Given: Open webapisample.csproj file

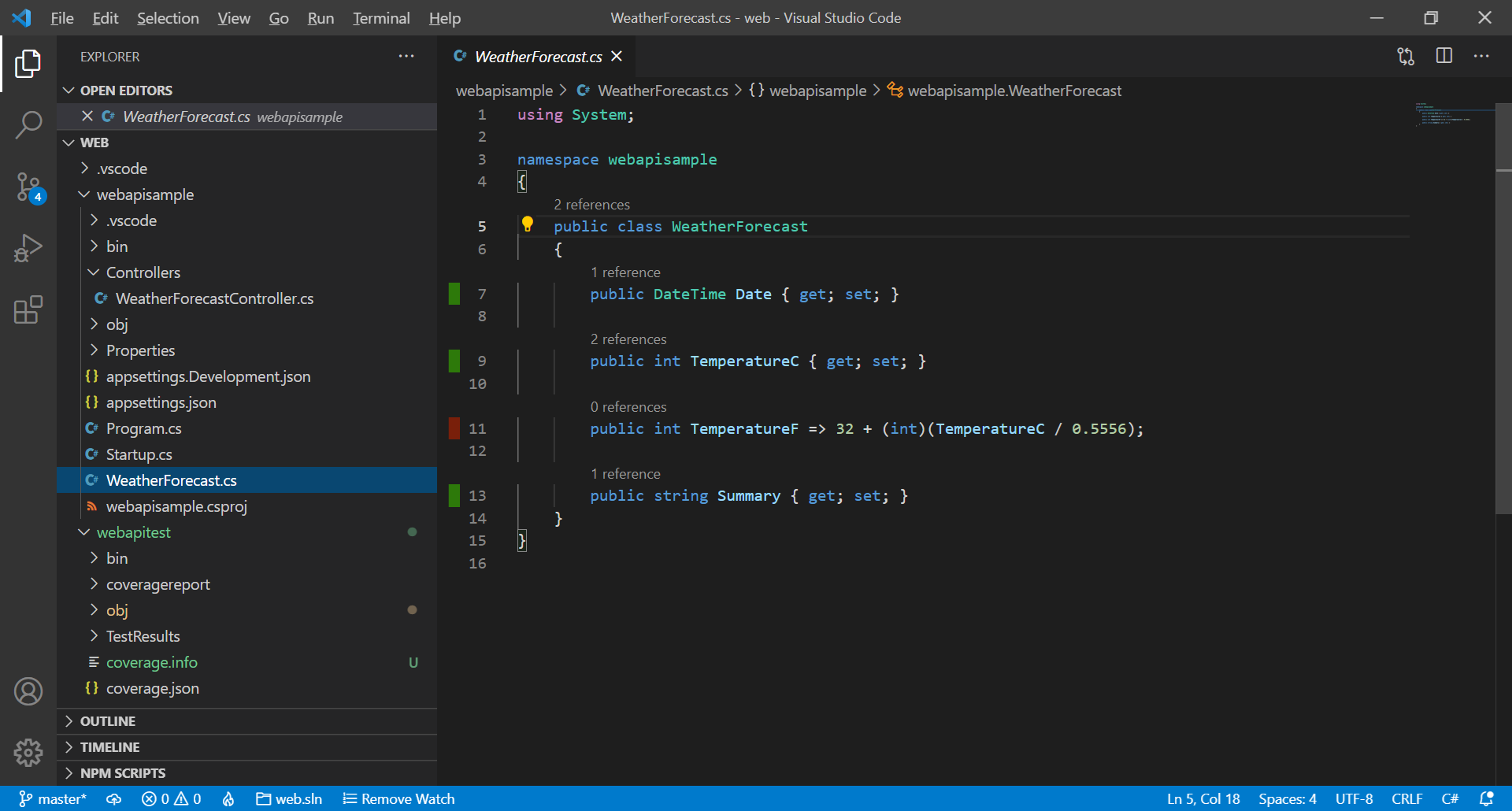Looking at the screenshot, I should tap(246, 505).
